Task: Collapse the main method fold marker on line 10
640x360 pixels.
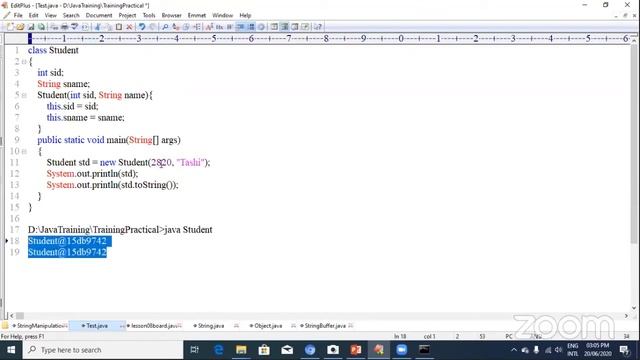Action: click(24, 151)
